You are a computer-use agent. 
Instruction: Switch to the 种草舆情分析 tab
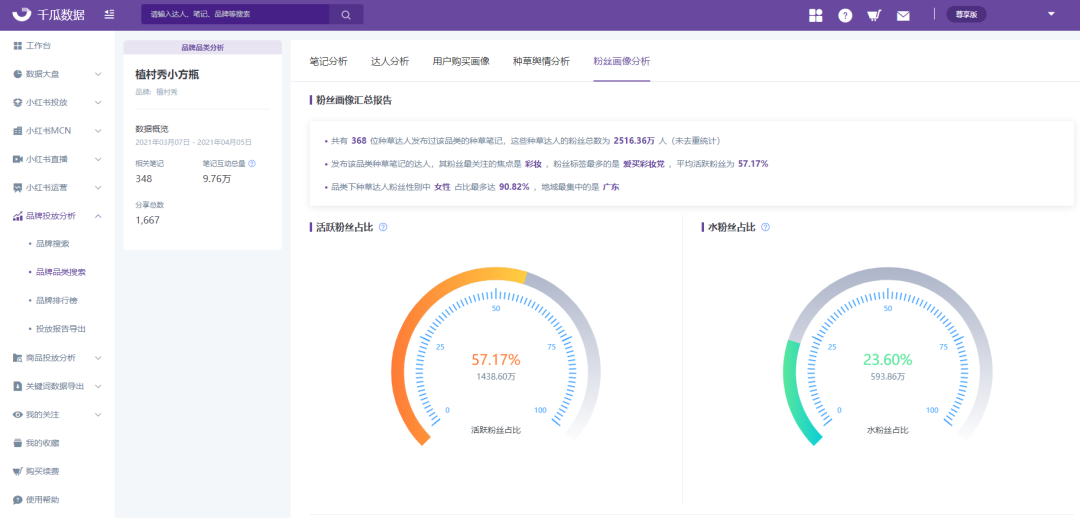541,61
